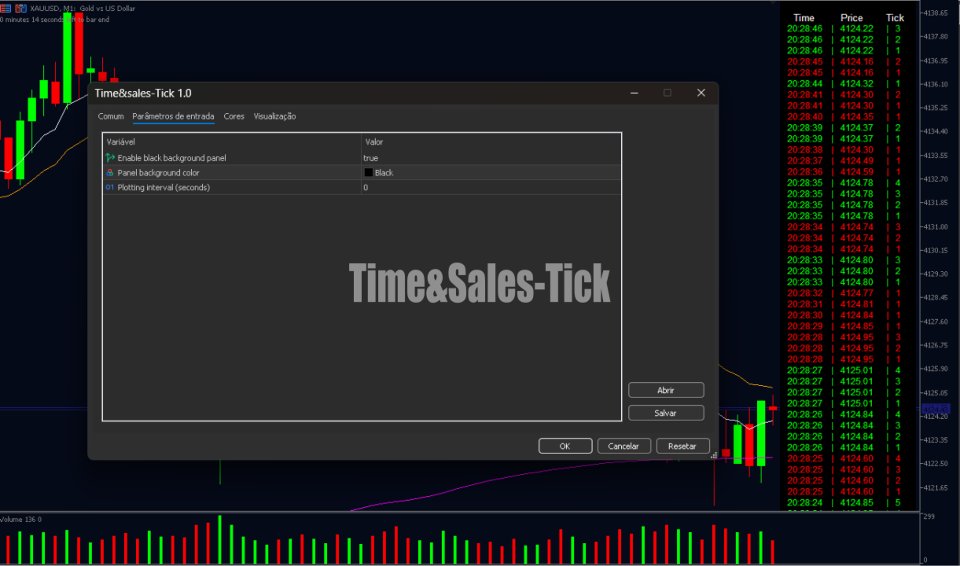Click price axis label 4128.45

936,298
